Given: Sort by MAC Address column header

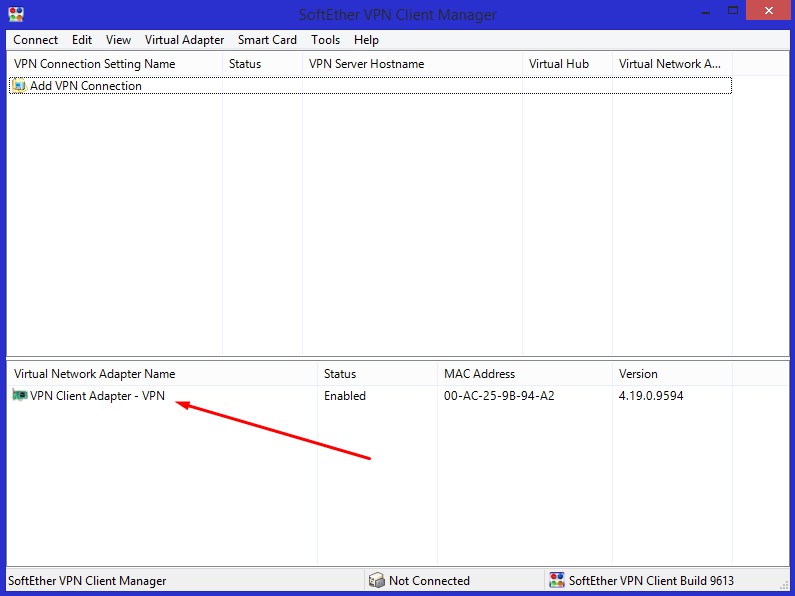Looking at the screenshot, I should [x=525, y=374].
